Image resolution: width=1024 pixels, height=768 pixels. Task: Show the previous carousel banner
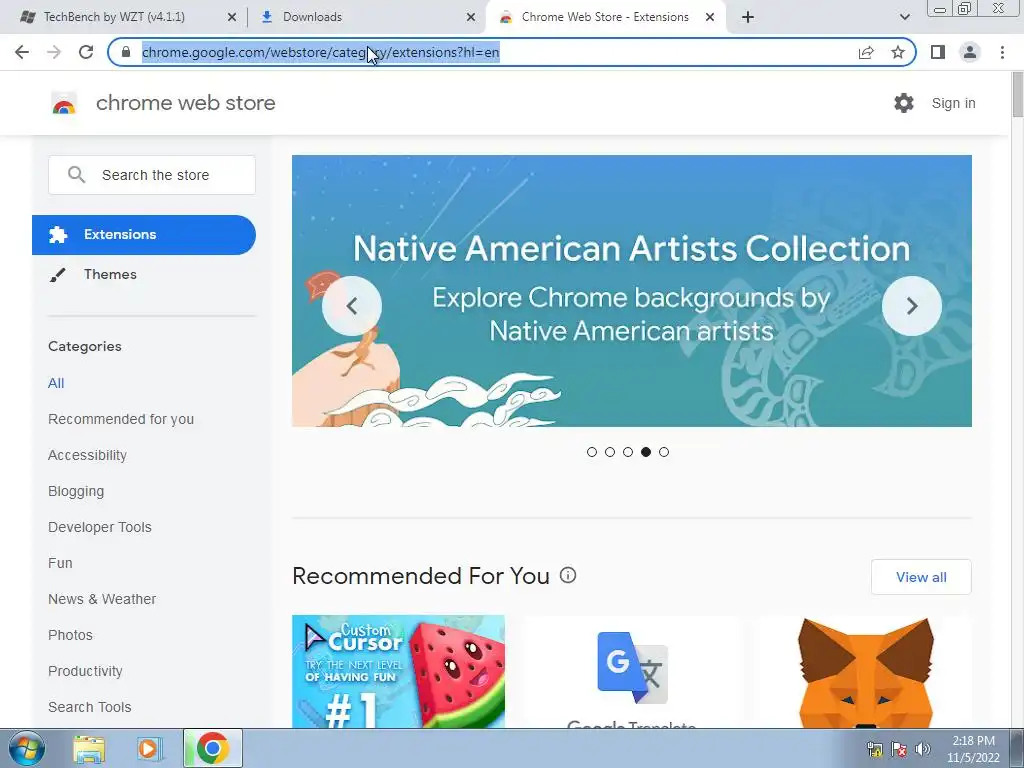point(352,306)
